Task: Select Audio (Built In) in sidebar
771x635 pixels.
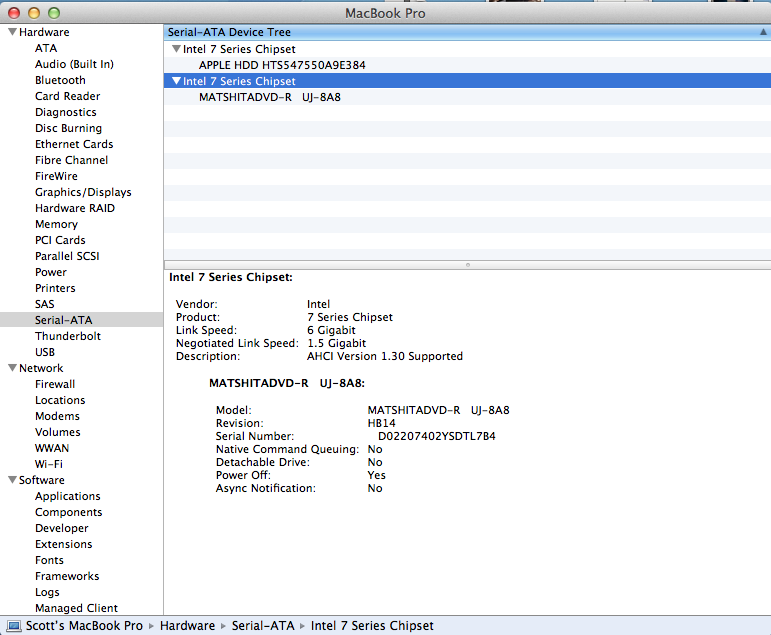Action: tap(74, 64)
